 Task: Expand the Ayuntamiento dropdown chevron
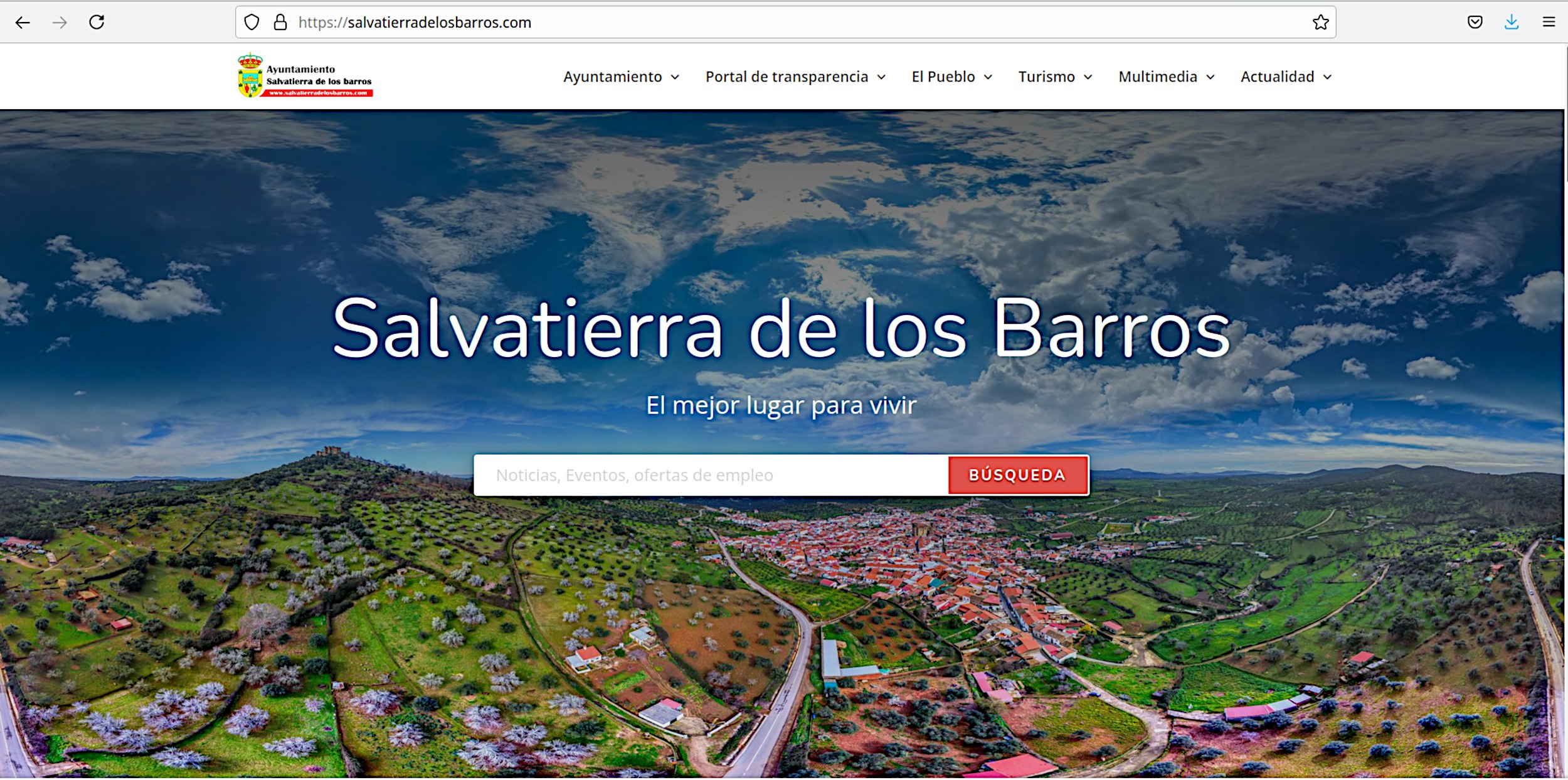point(675,77)
